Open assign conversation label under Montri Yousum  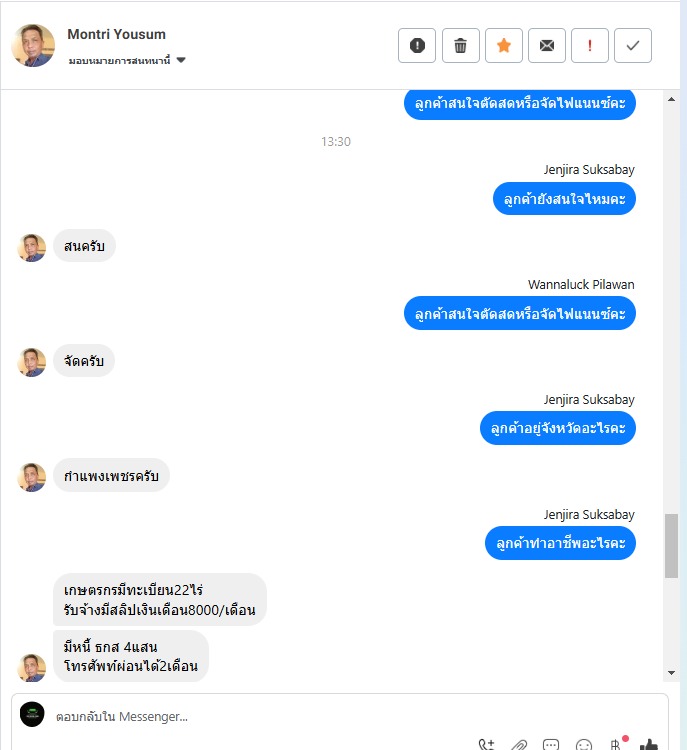click(120, 61)
